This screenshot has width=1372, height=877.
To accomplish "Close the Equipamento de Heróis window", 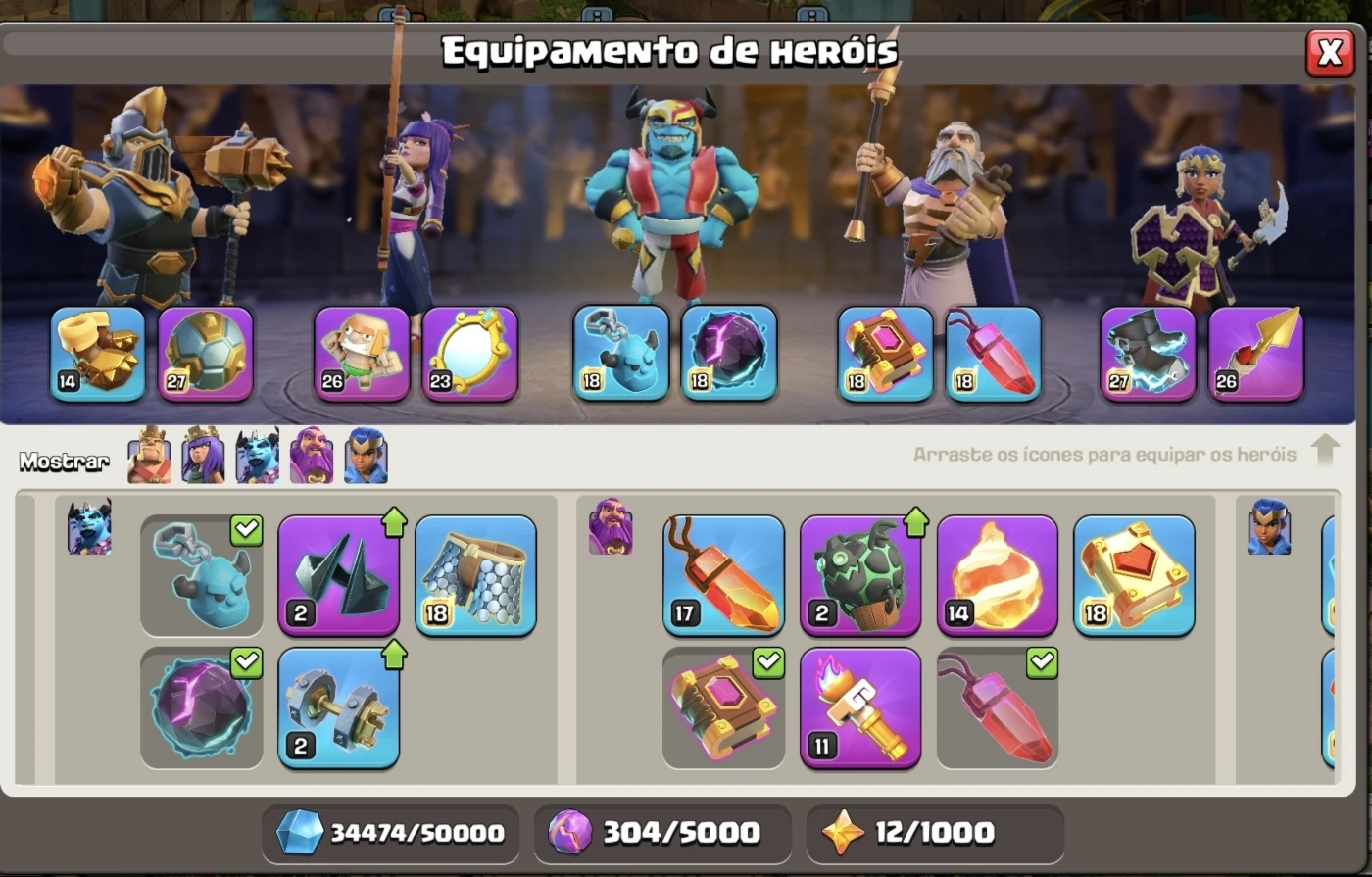I will click(x=1330, y=53).
